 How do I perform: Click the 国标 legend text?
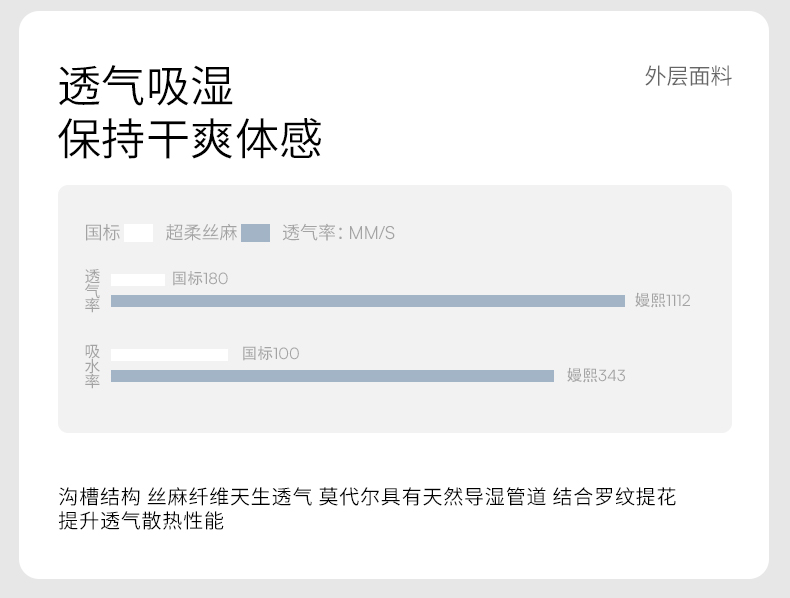[x=102, y=233]
